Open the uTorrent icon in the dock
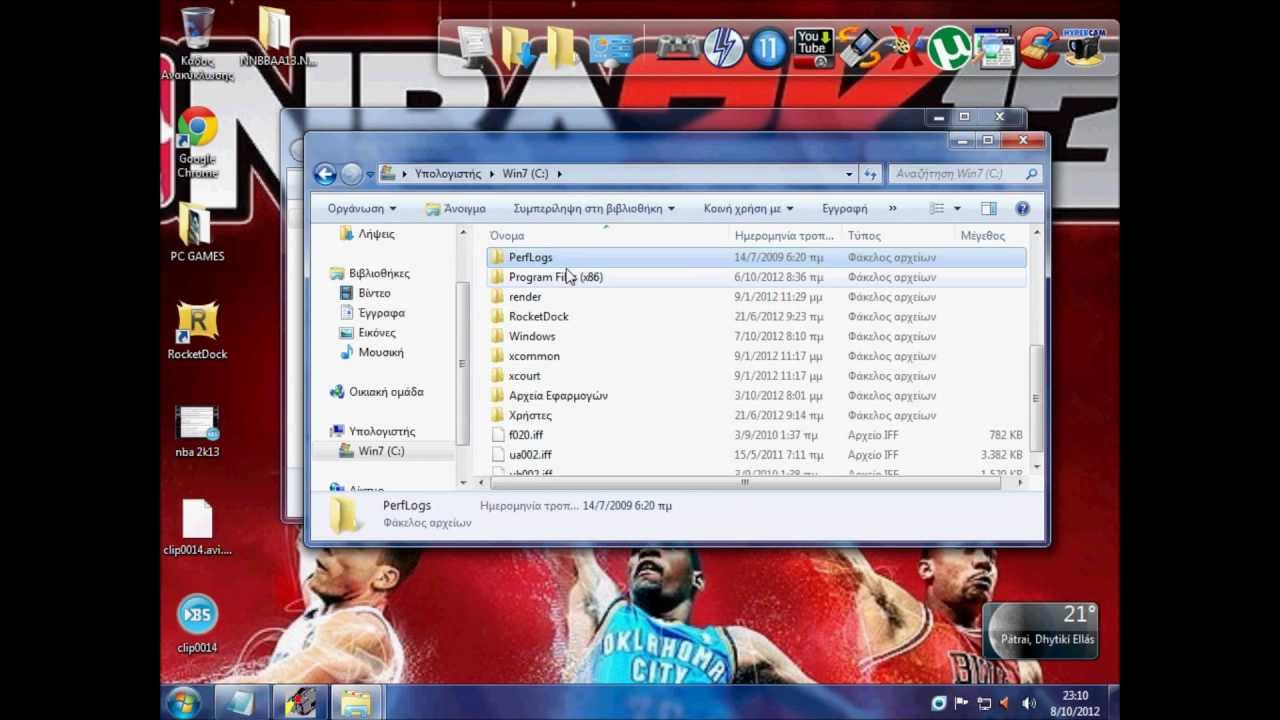This screenshot has width=1280, height=720. pyautogui.click(x=947, y=48)
